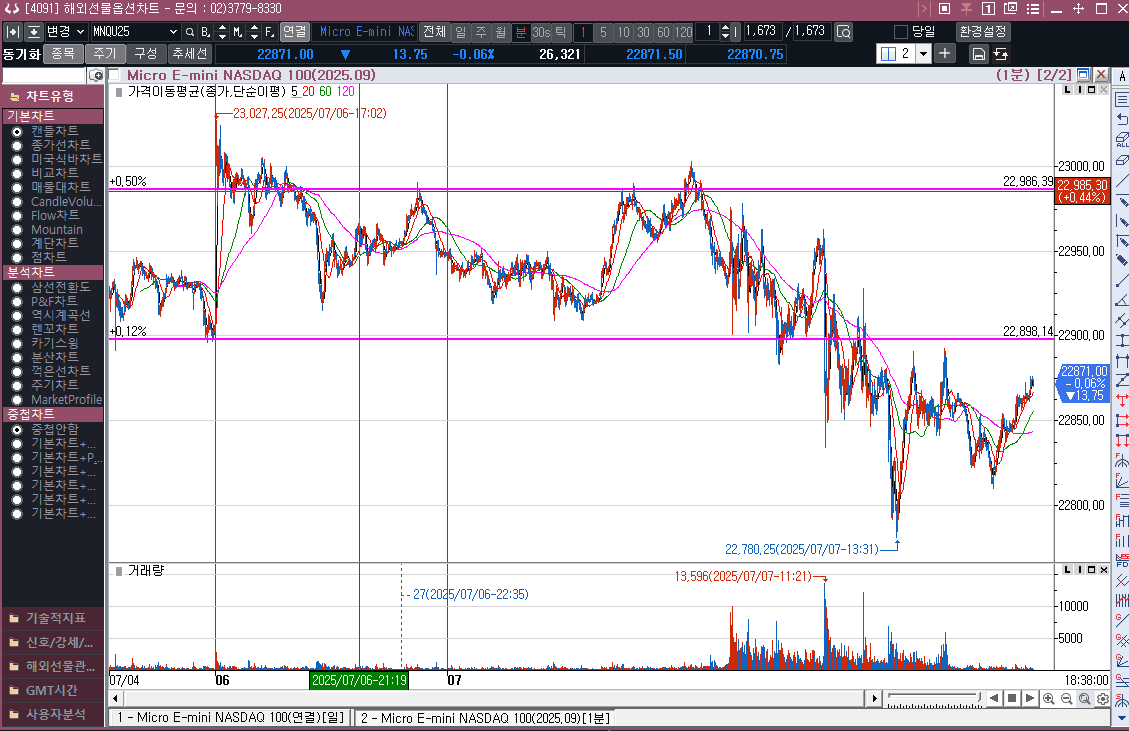Click the fit-all zoom magnifier icon

[1084, 699]
